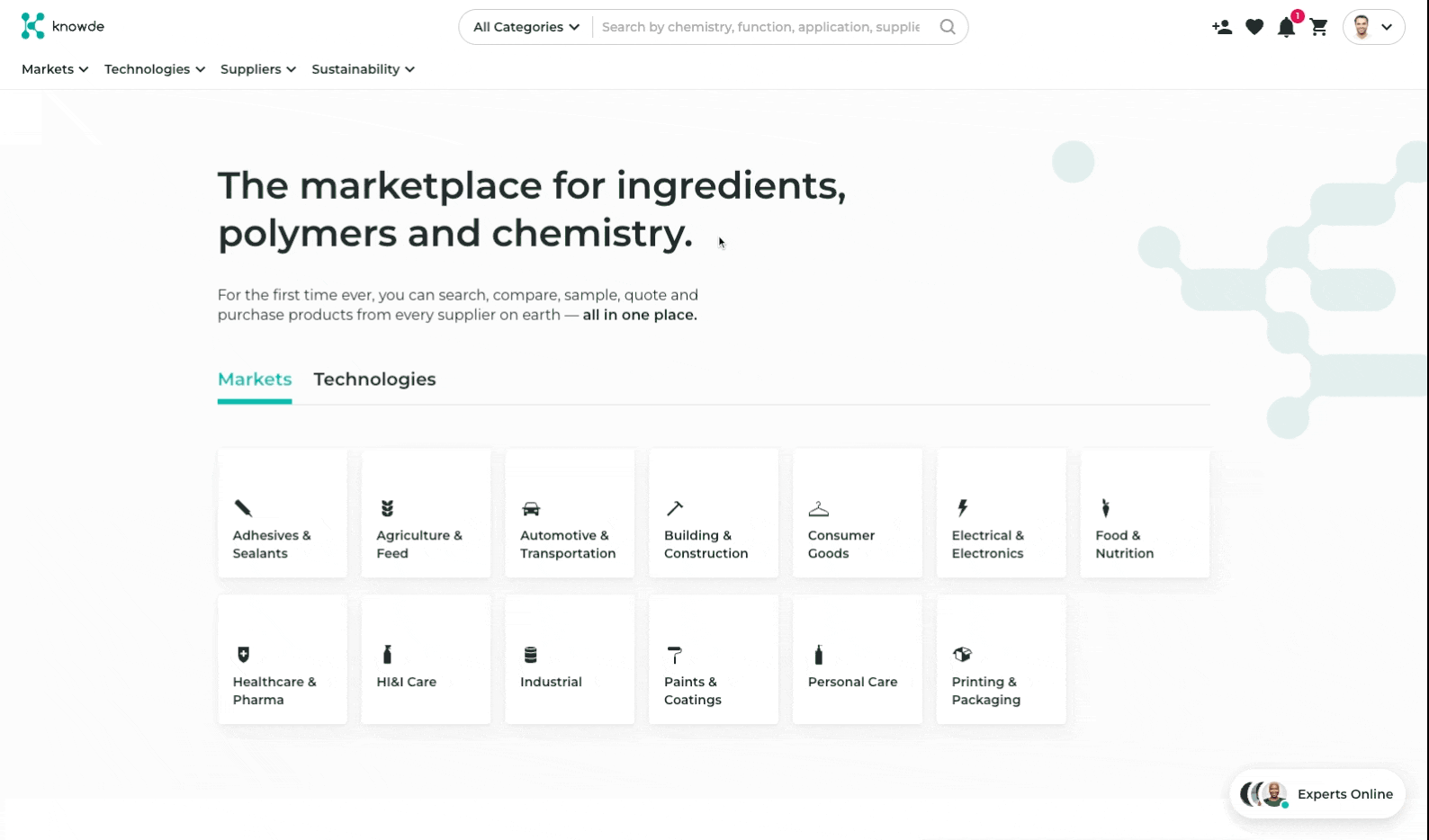Click the Industrial barrel icon
The image size is (1429, 840).
[x=531, y=655]
